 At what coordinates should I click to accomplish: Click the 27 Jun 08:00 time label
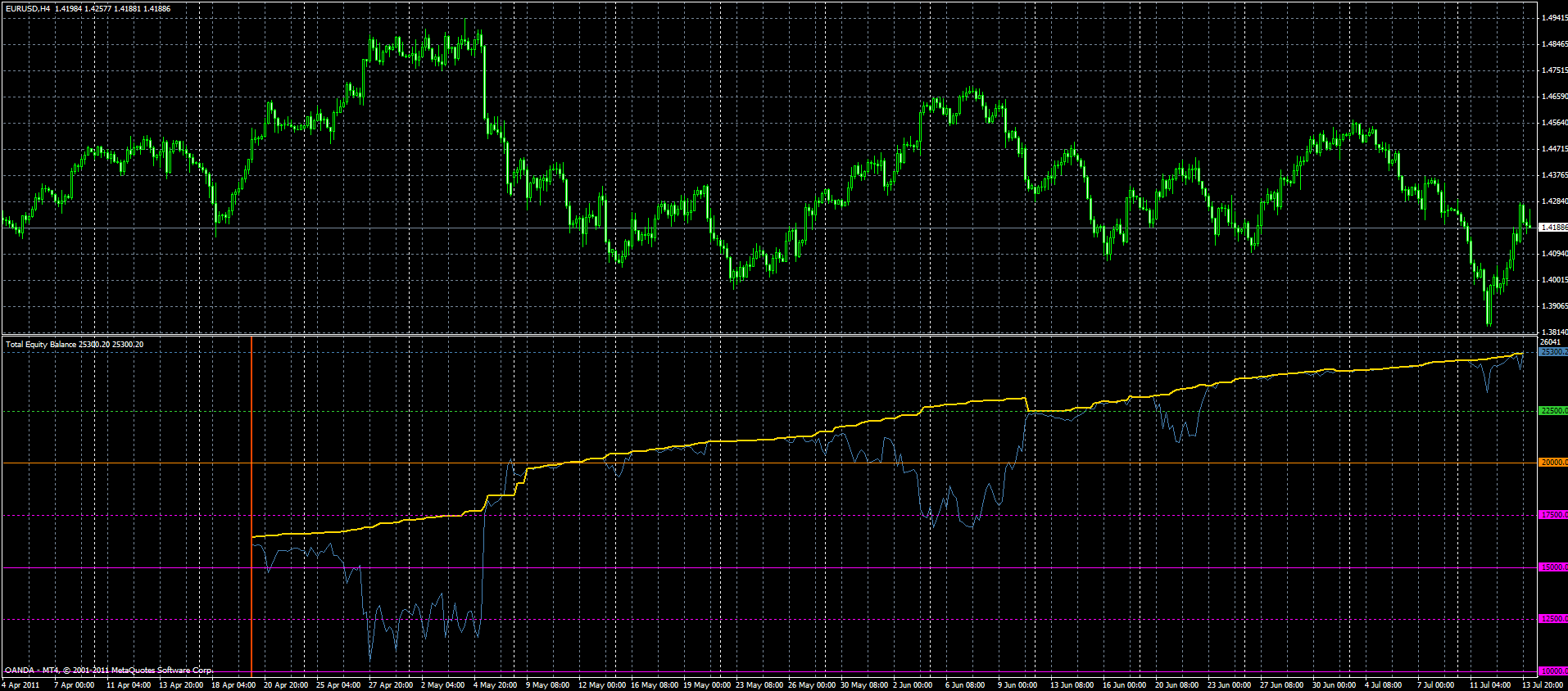coord(1282,685)
